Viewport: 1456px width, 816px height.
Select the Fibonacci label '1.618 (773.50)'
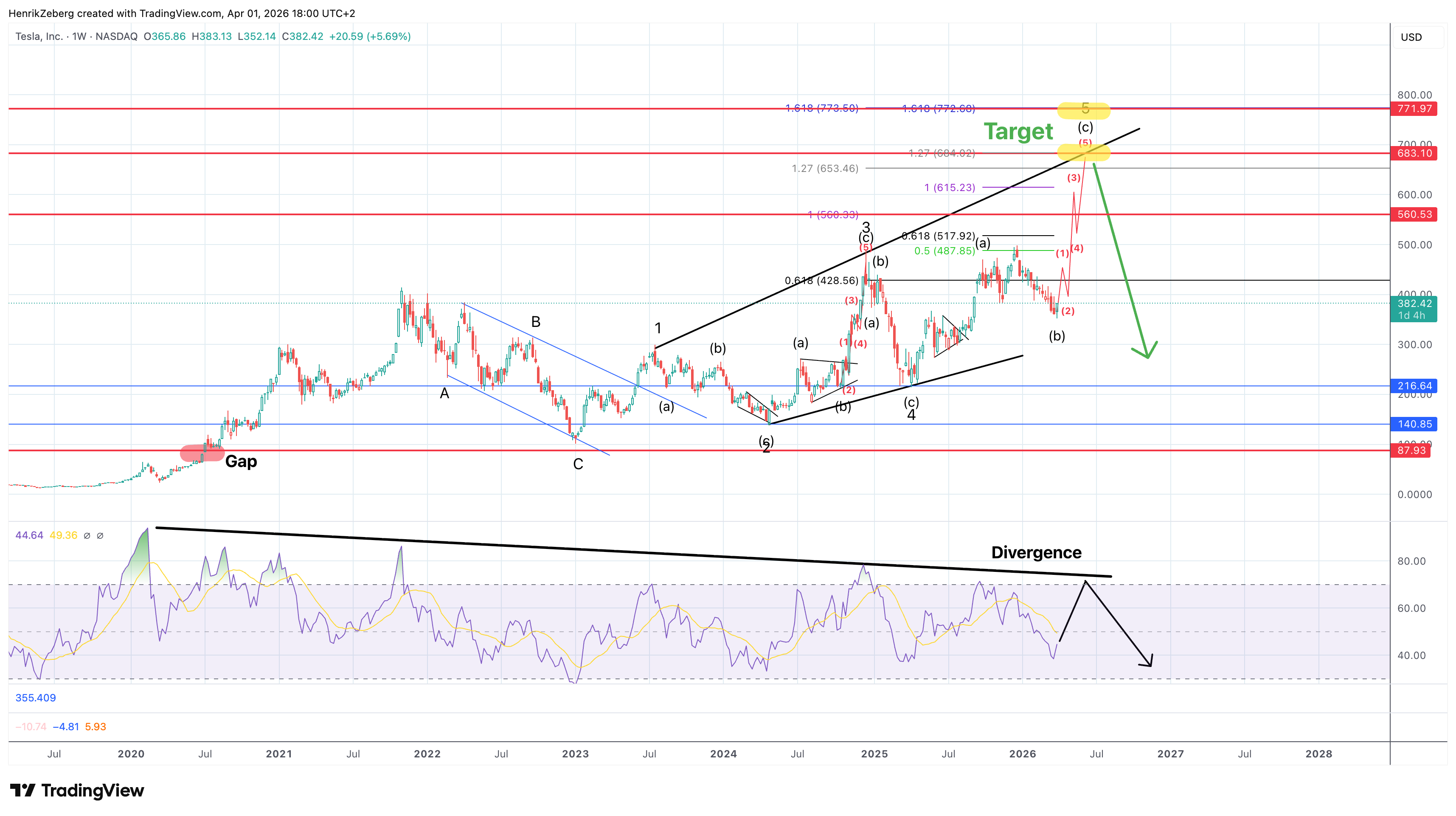click(x=822, y=108)
